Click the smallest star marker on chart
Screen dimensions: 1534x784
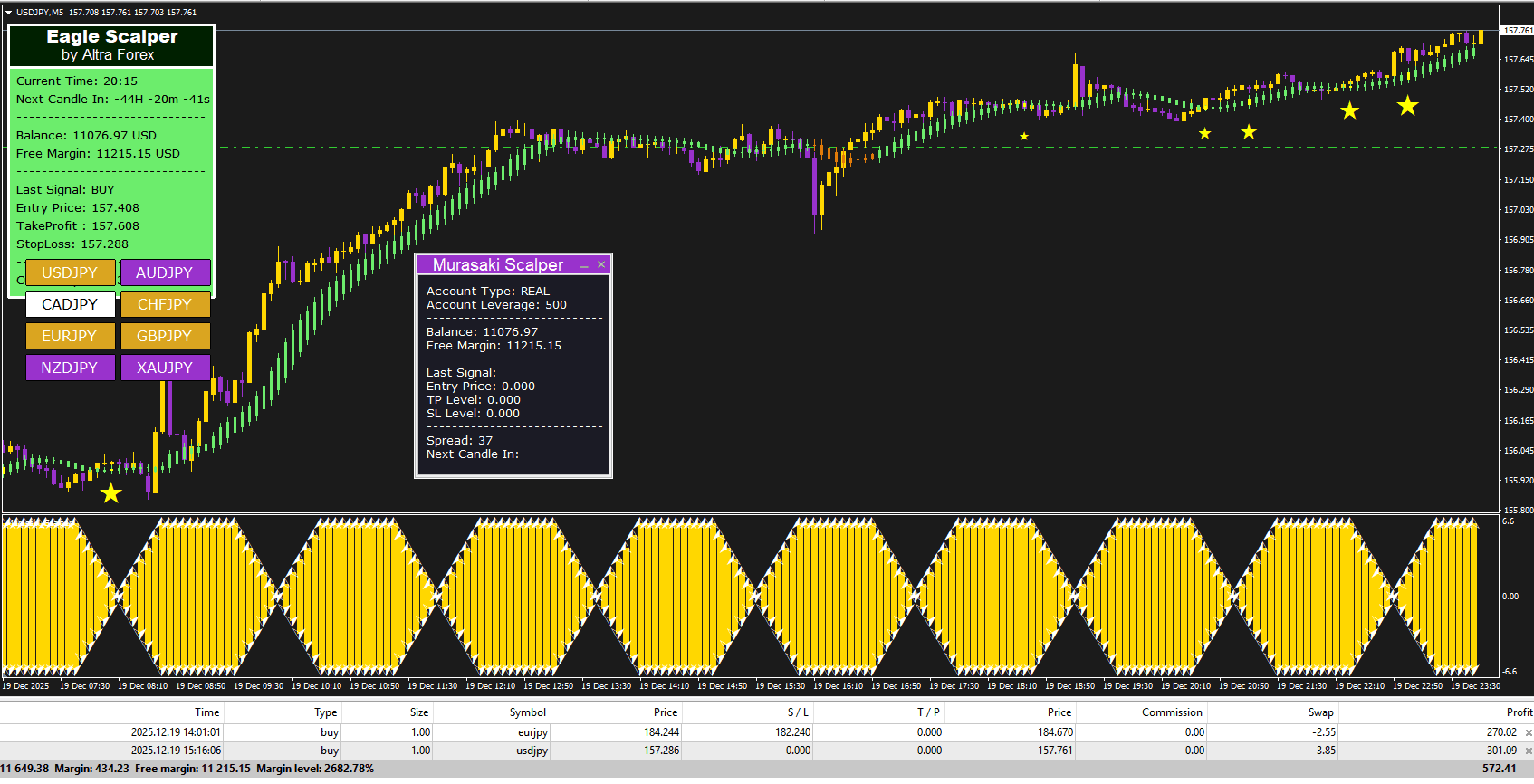point(1024,137)
